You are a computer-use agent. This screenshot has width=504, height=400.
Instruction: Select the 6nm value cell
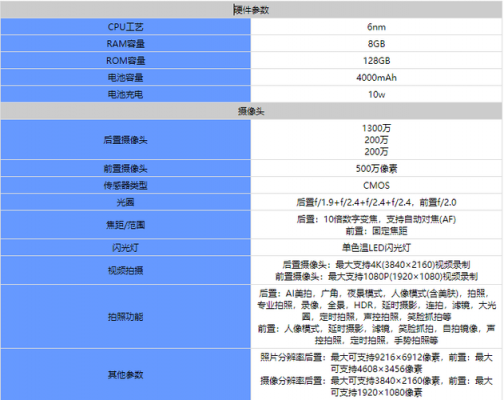pyautogui.click(x=376, y=27)
